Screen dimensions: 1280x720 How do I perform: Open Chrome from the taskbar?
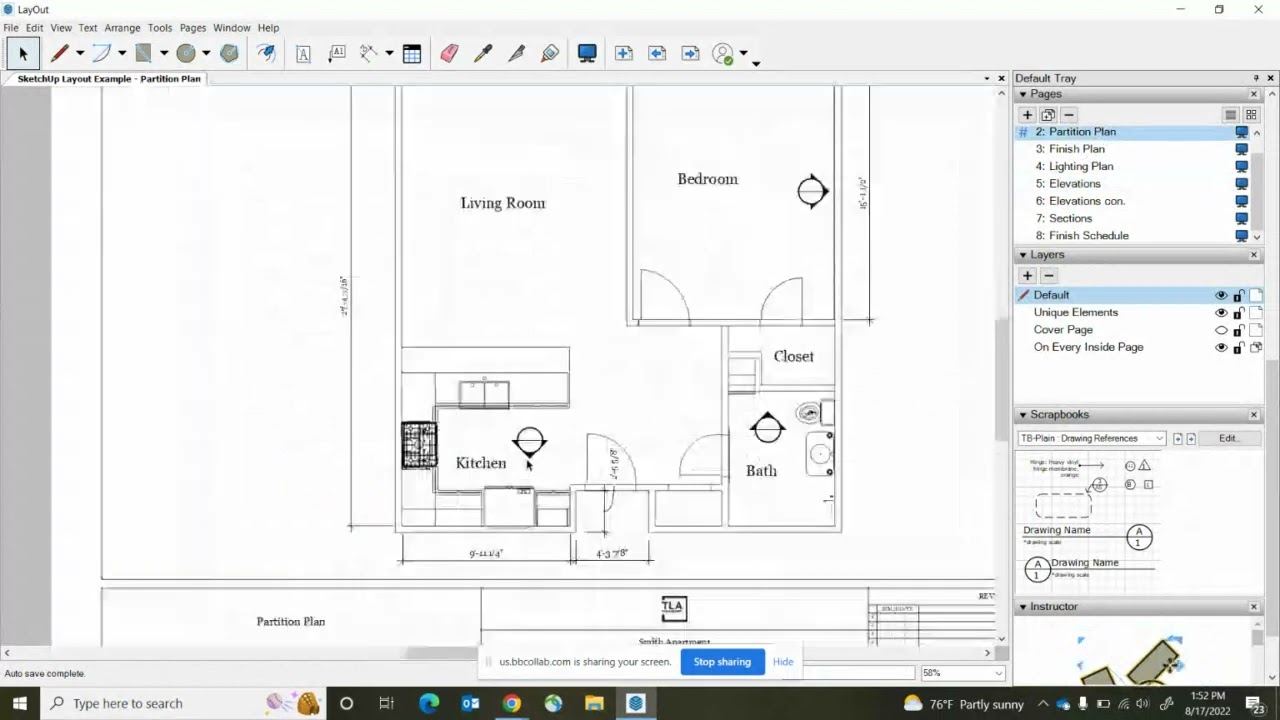point(511,703)
